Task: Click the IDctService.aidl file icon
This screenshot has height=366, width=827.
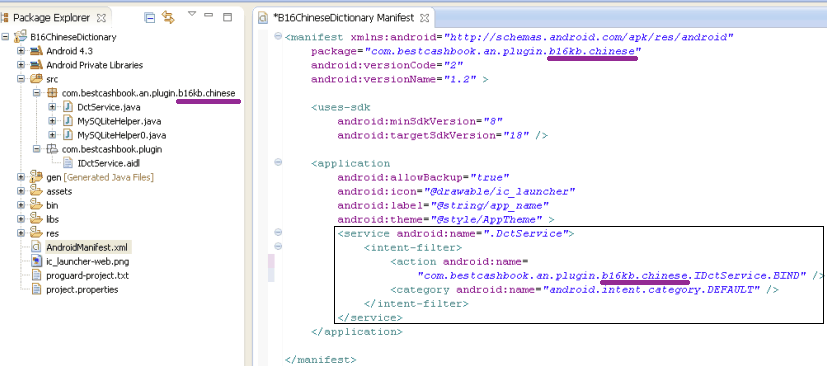Action: point(68,163)
